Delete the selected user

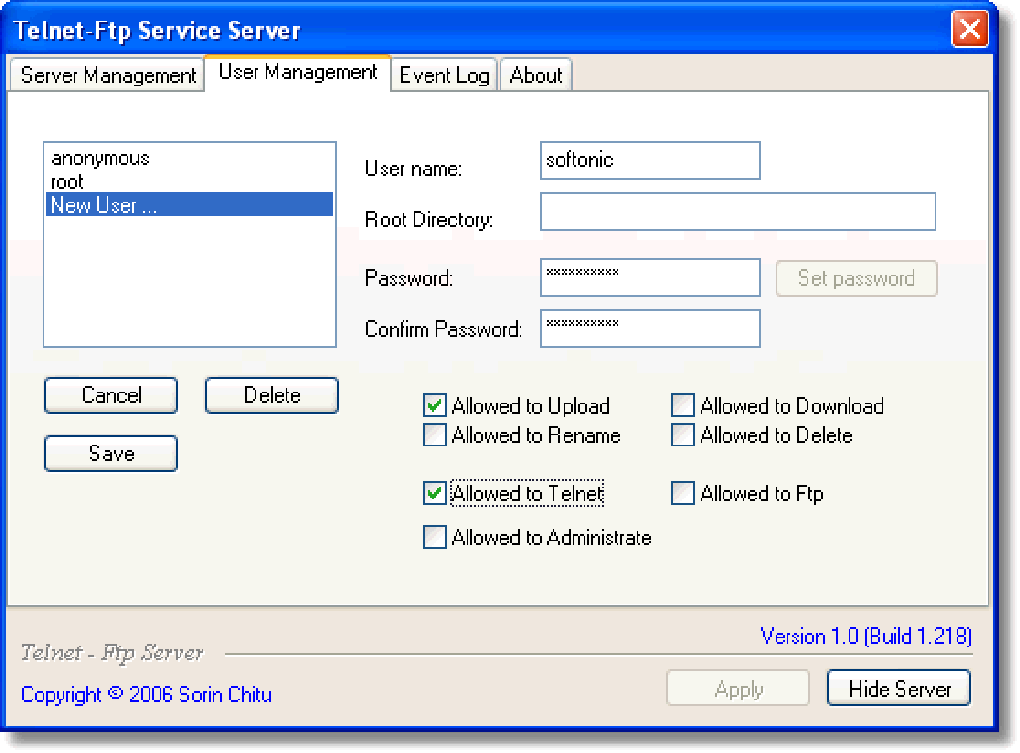click(x=271, y=395)
